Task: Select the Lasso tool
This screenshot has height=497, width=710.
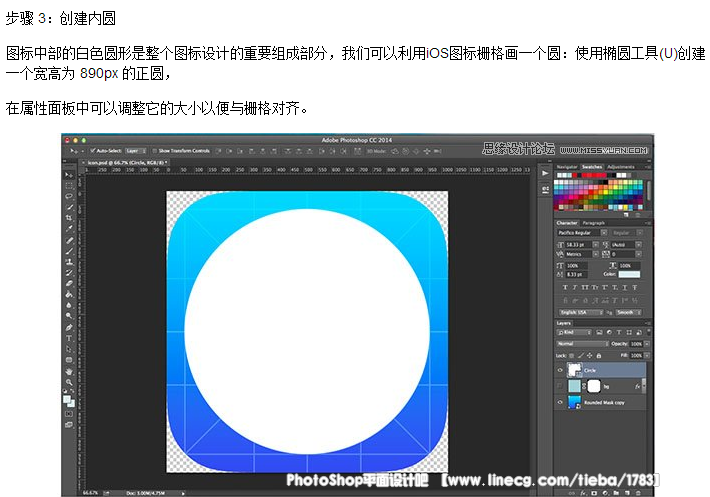Action: coord(68,195)
